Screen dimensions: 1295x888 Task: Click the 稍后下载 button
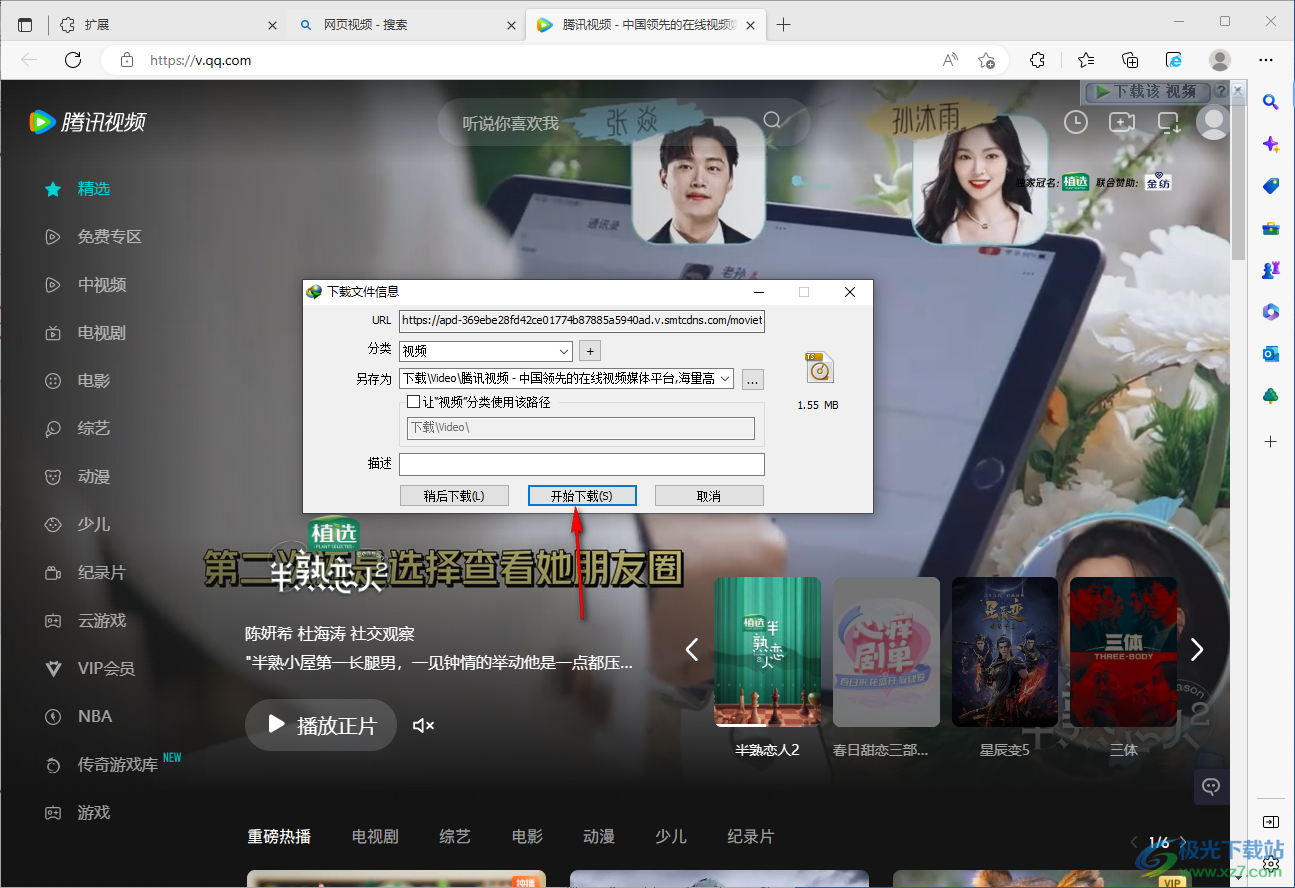[x=454, y=496]
